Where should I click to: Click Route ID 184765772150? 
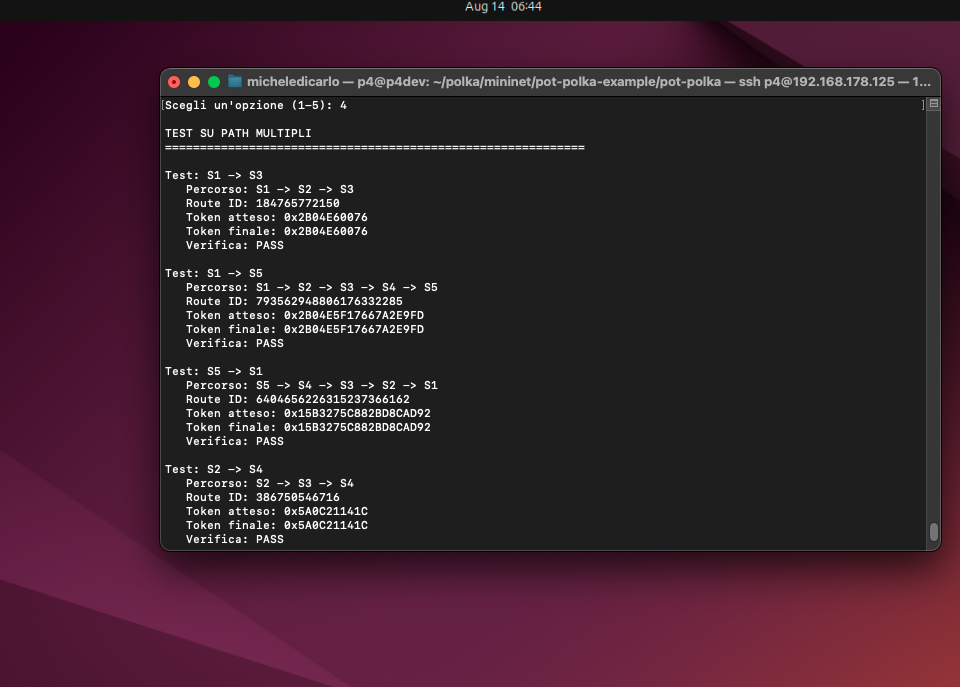262,203
